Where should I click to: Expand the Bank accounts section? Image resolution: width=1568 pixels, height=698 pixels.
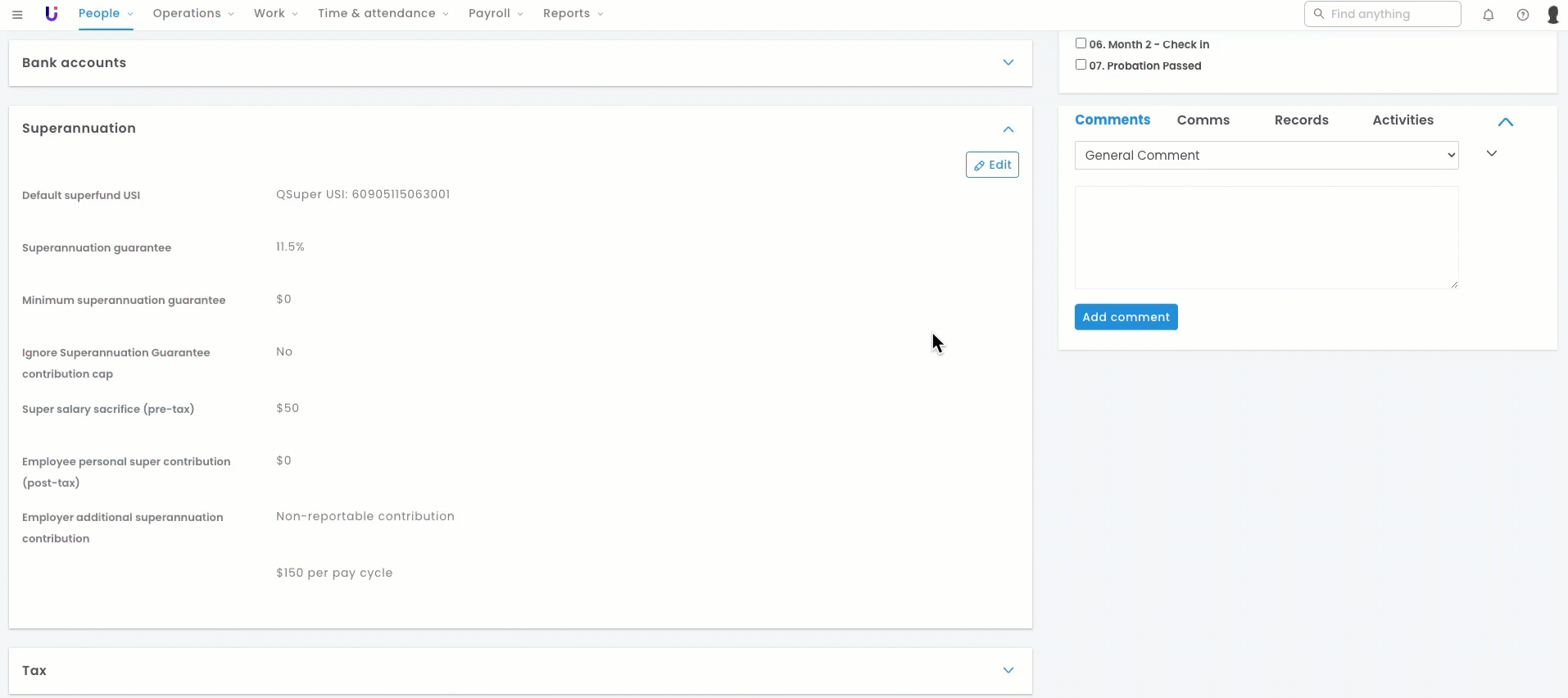(1008, 63)
